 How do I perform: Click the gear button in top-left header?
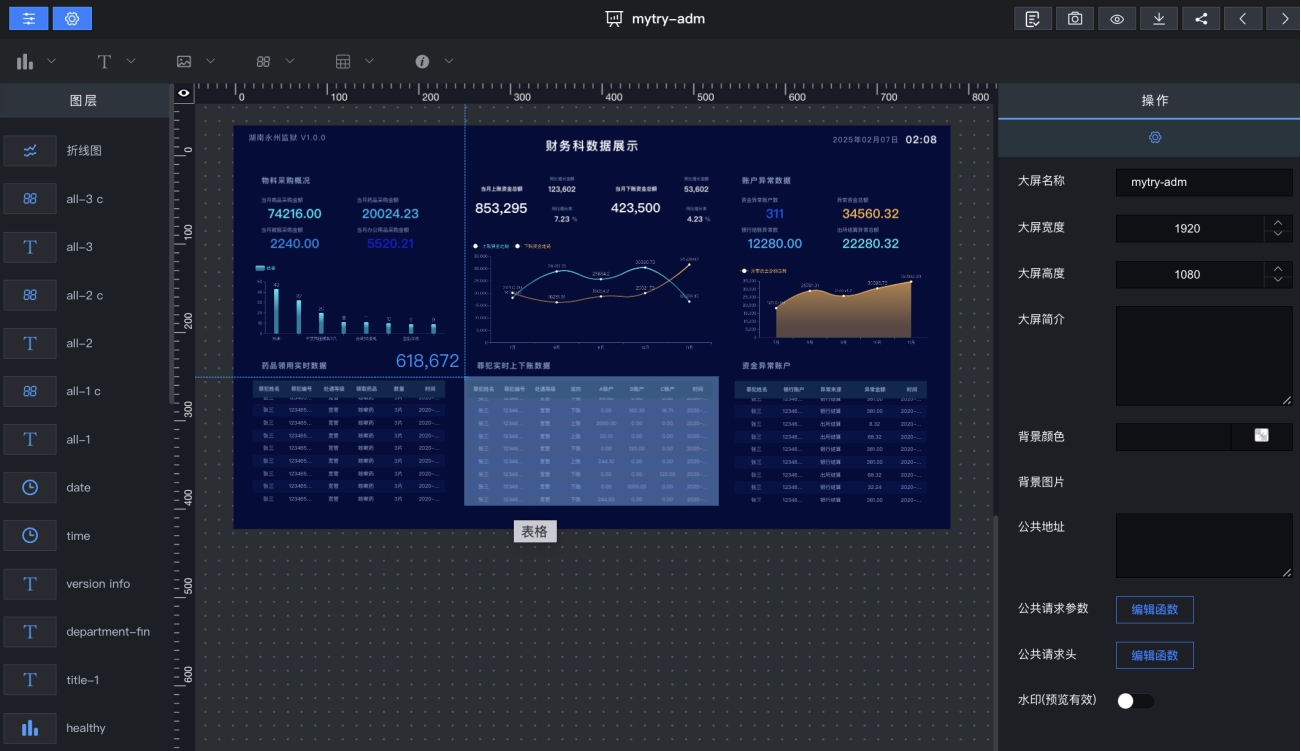(72, 18)
